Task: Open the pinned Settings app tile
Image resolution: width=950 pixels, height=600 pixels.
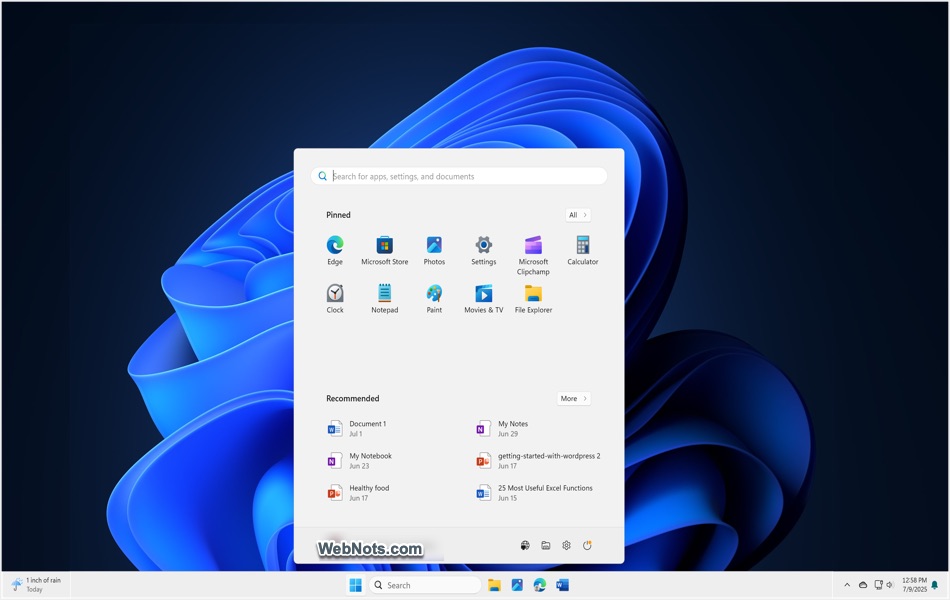Action: (x=483, y=250)
